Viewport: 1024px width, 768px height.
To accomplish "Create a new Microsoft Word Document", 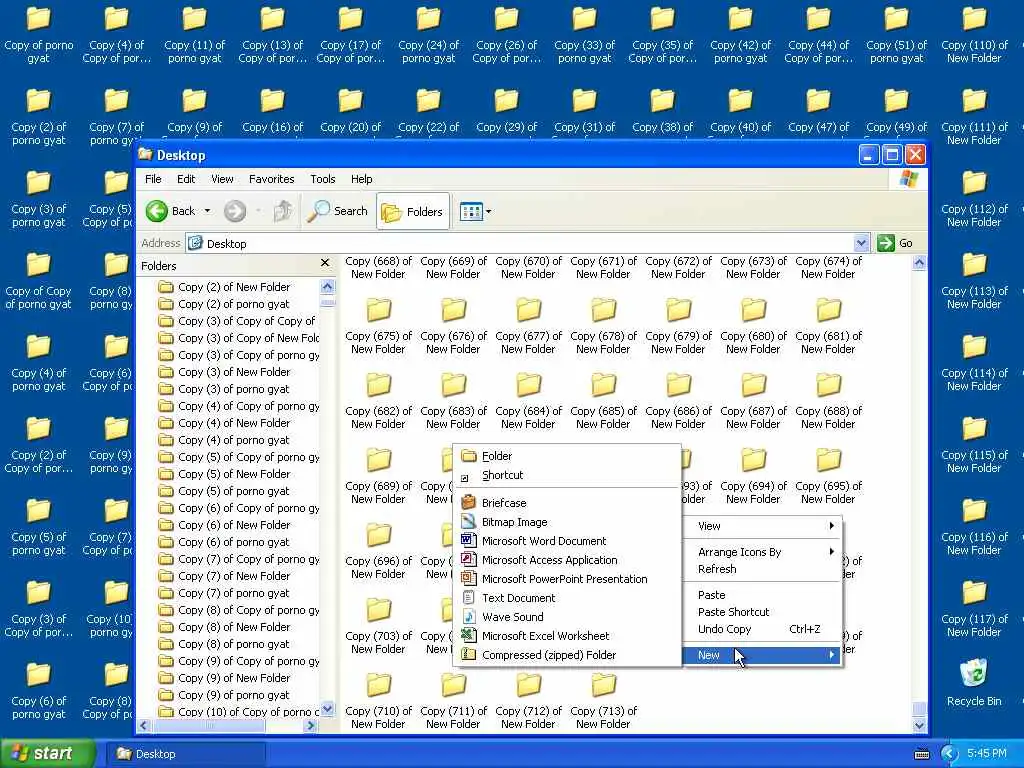I will (x=566, y=541).
